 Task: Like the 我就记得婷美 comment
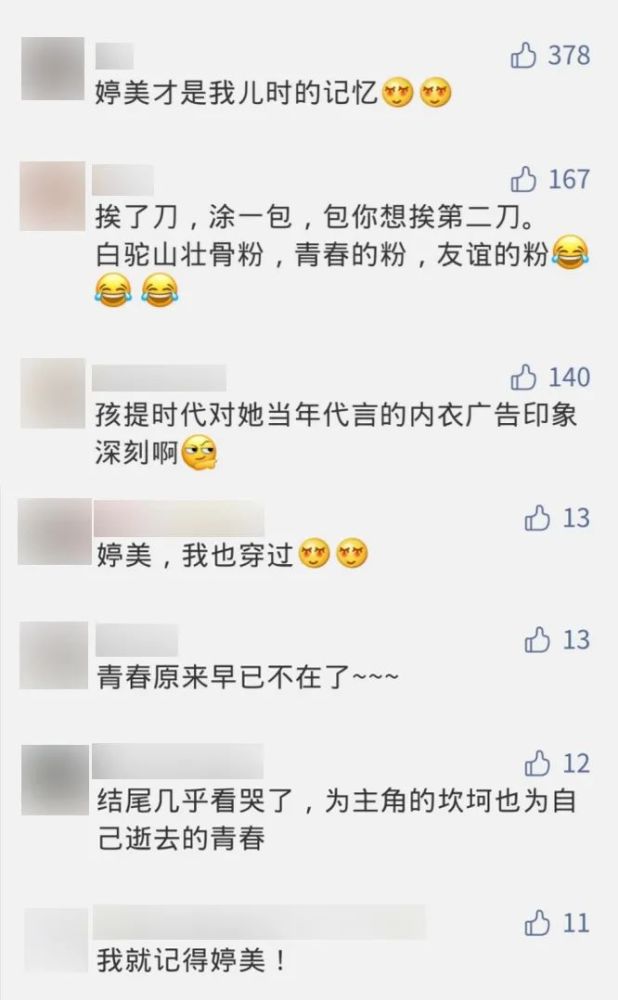(x=537, y=923)
